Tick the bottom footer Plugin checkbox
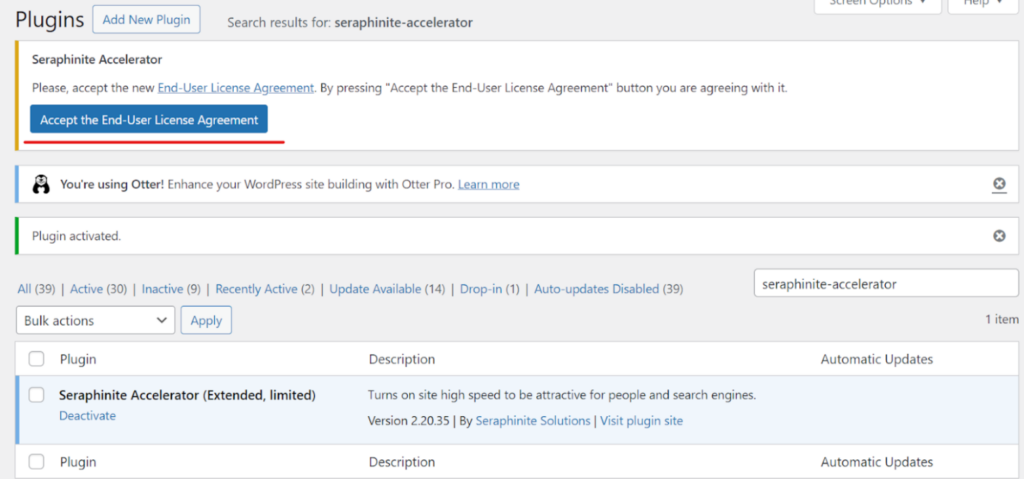 pyautogui.click(x=37, y=462)
